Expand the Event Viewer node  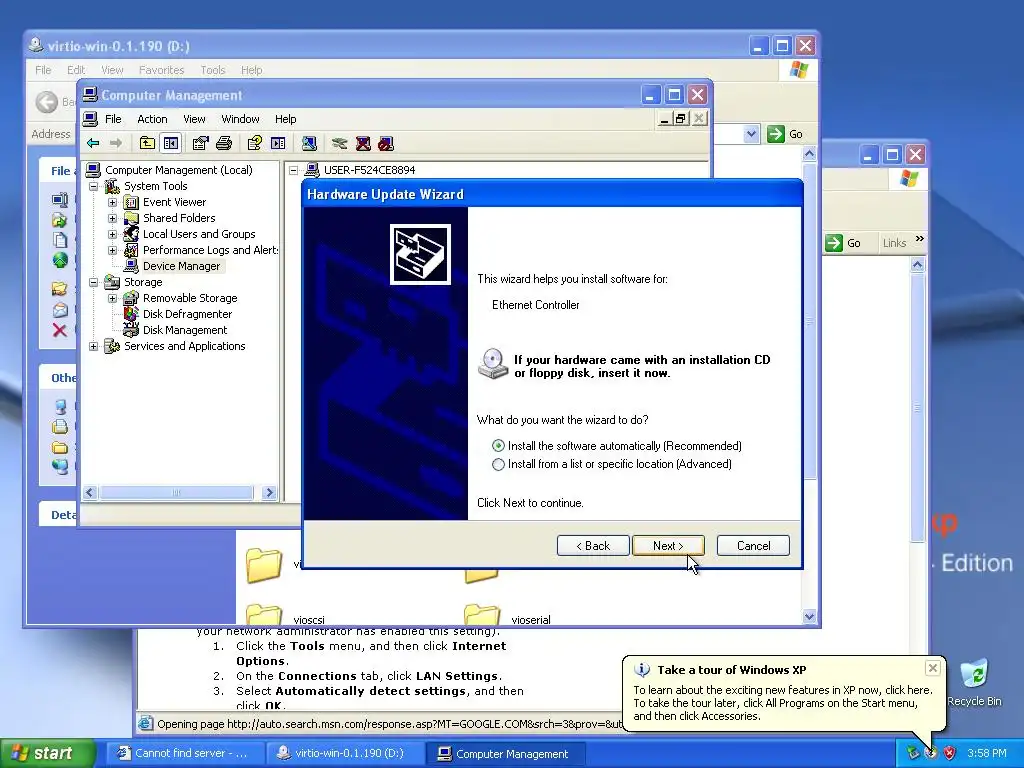tap(112, 202)
